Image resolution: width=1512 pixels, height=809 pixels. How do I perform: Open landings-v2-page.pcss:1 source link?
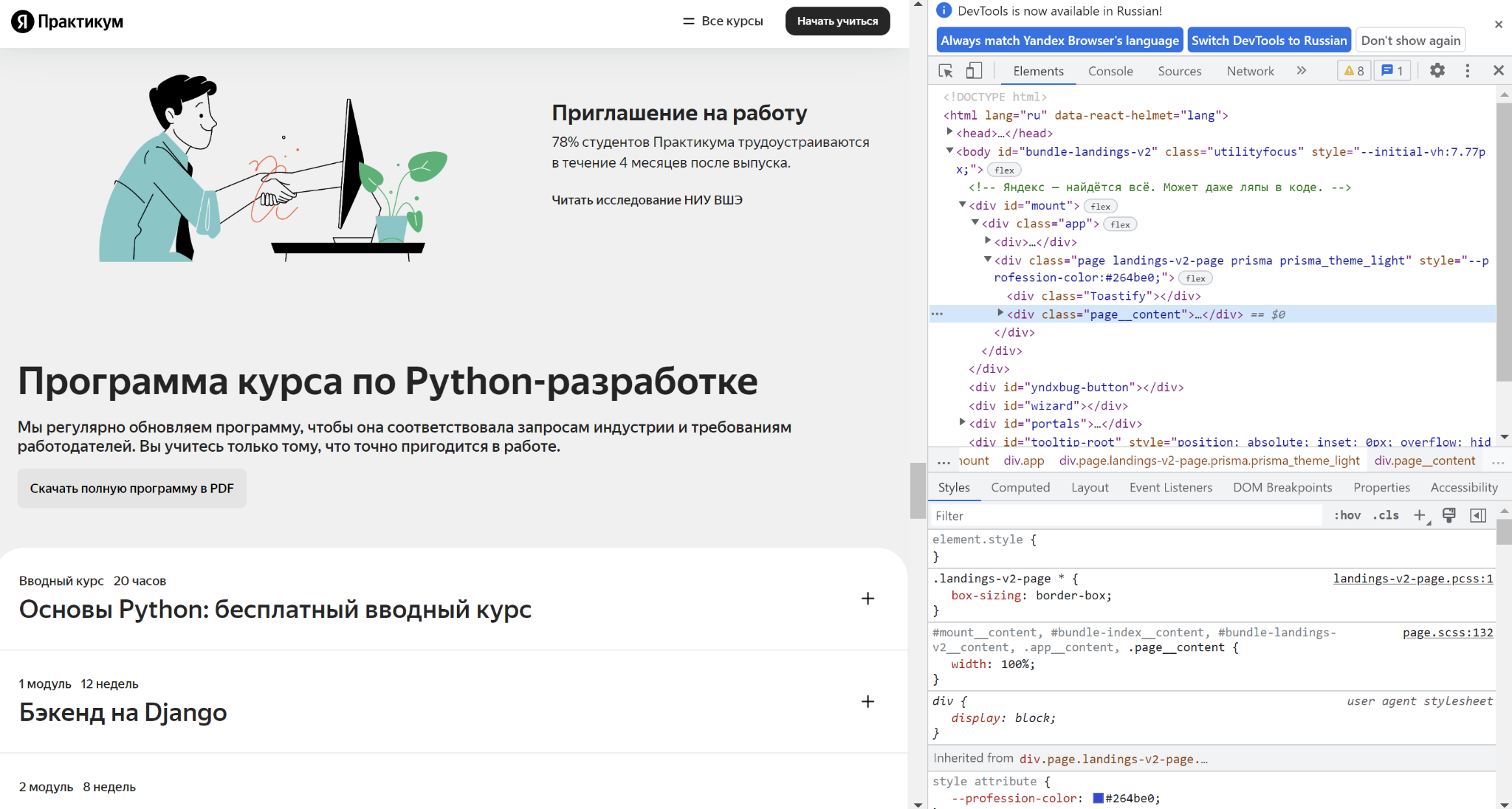tap(1412, 579)
